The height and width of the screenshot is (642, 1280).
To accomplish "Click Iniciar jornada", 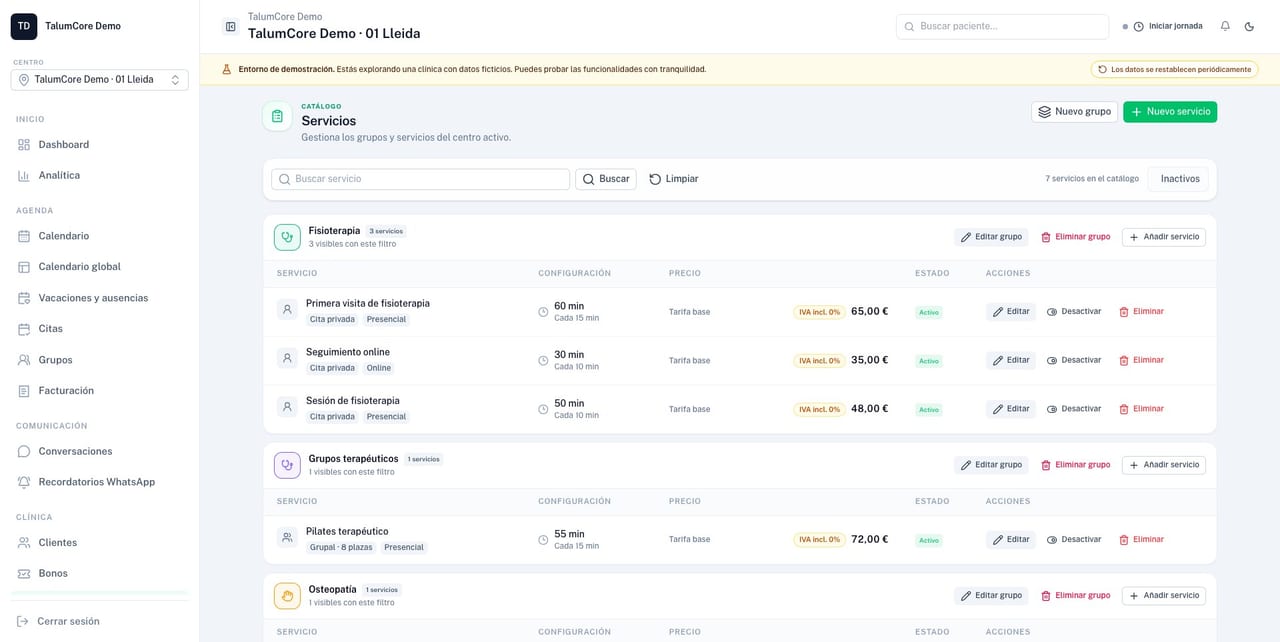I will [1168, 26].
